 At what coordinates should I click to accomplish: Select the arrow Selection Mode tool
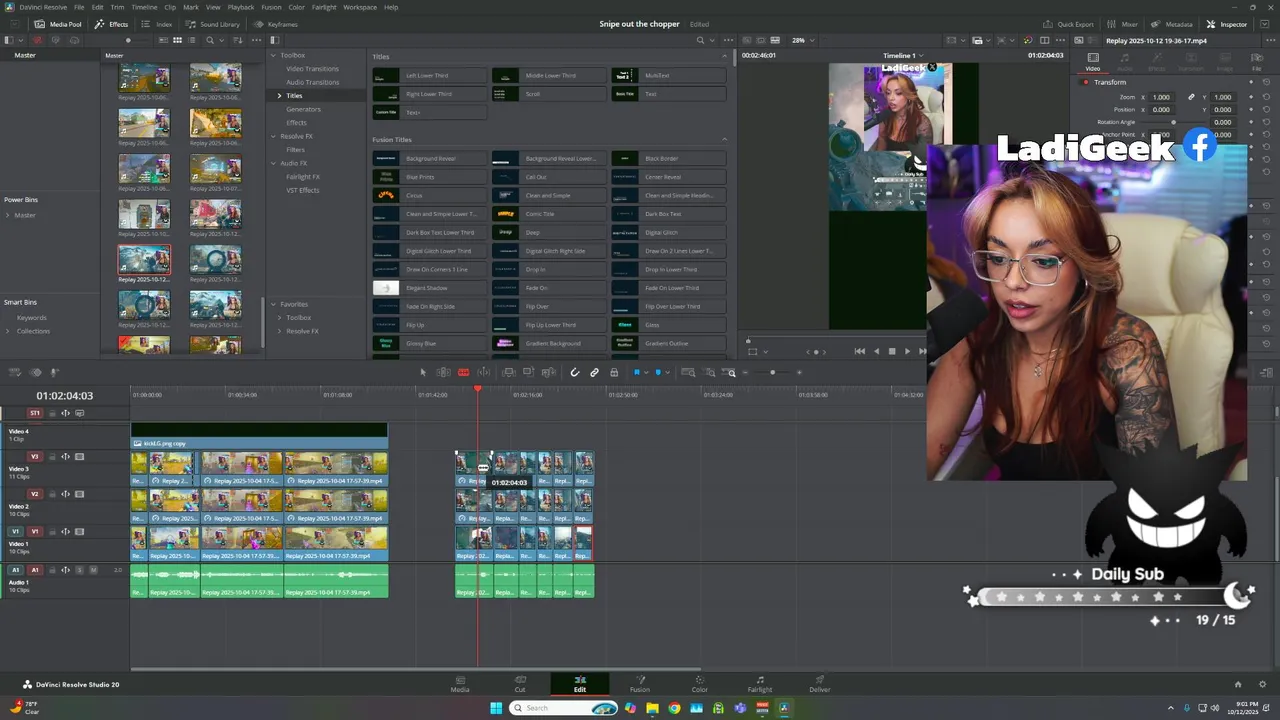pos(423,373)
